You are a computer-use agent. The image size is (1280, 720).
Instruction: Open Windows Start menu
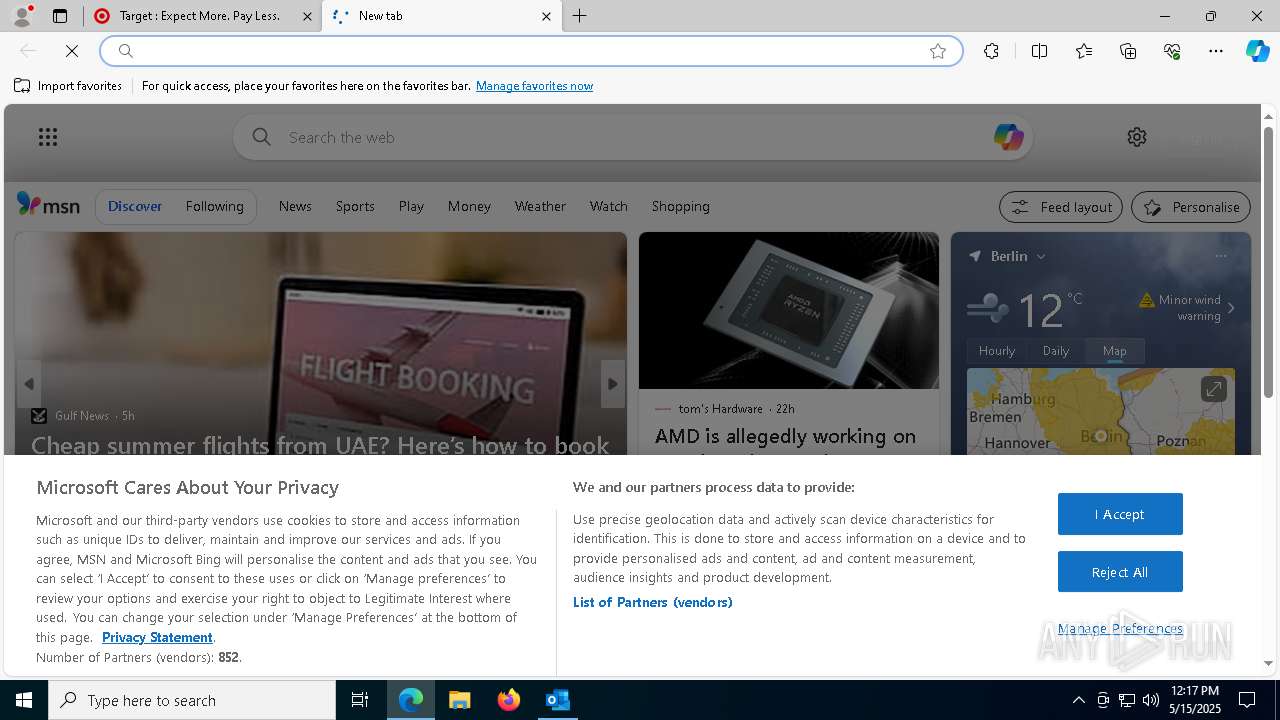click(24, 700)
